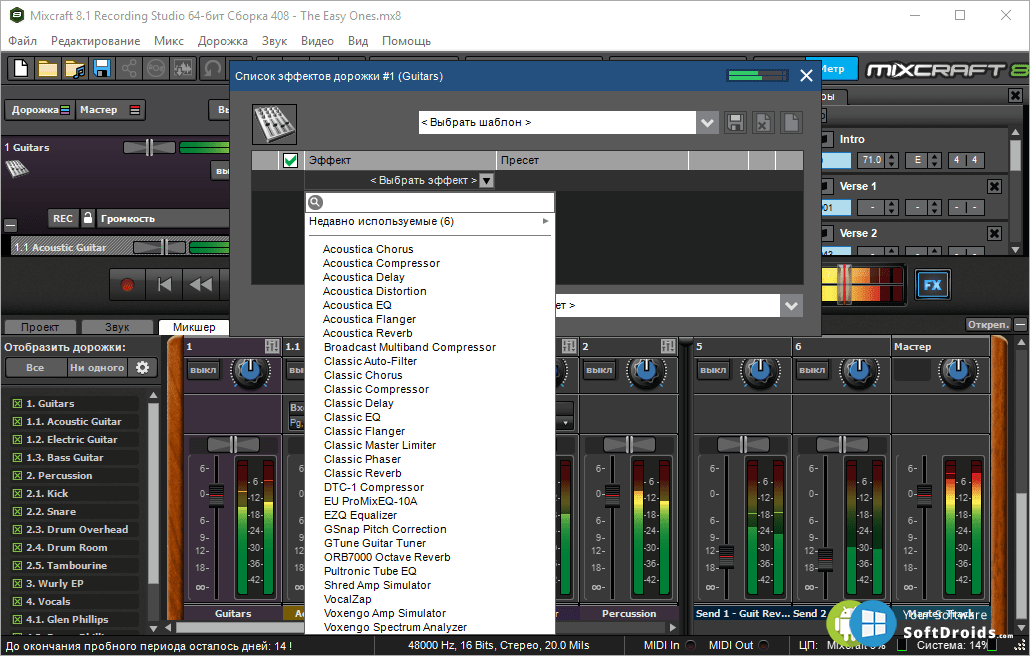This screenshot has width=1030, height=656.
Task: Toggle visibility of 4. Vocals
Action: click(17, 601)
